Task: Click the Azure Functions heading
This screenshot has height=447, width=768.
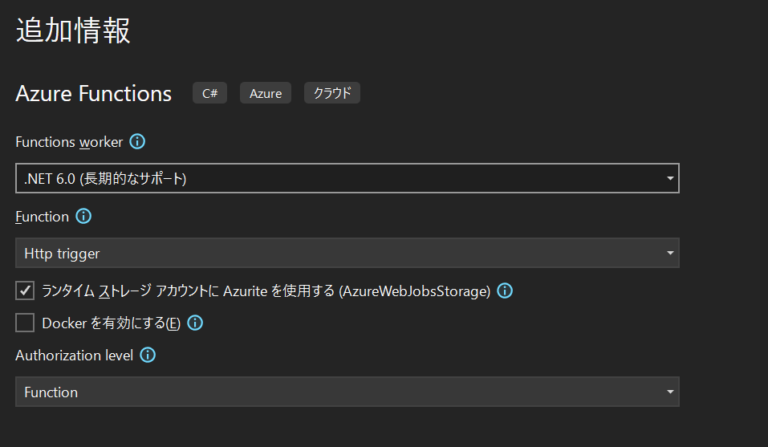Action: click(x=94, y=94)
